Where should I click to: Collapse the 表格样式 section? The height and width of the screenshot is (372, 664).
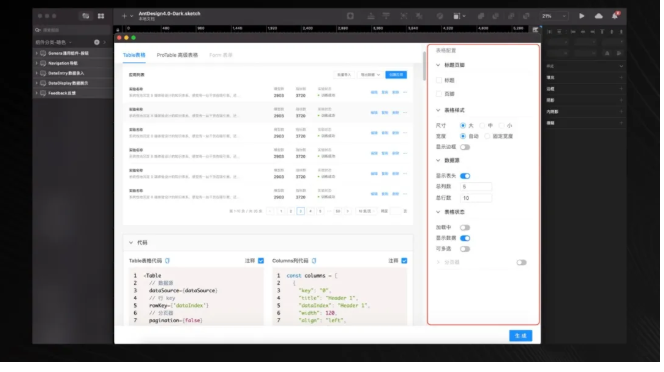point(438,110)
